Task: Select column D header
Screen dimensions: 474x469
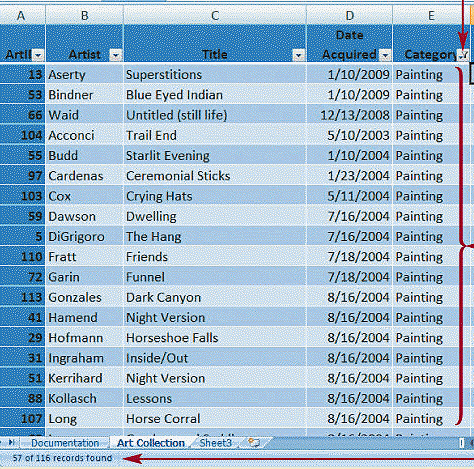Action: 349,15
